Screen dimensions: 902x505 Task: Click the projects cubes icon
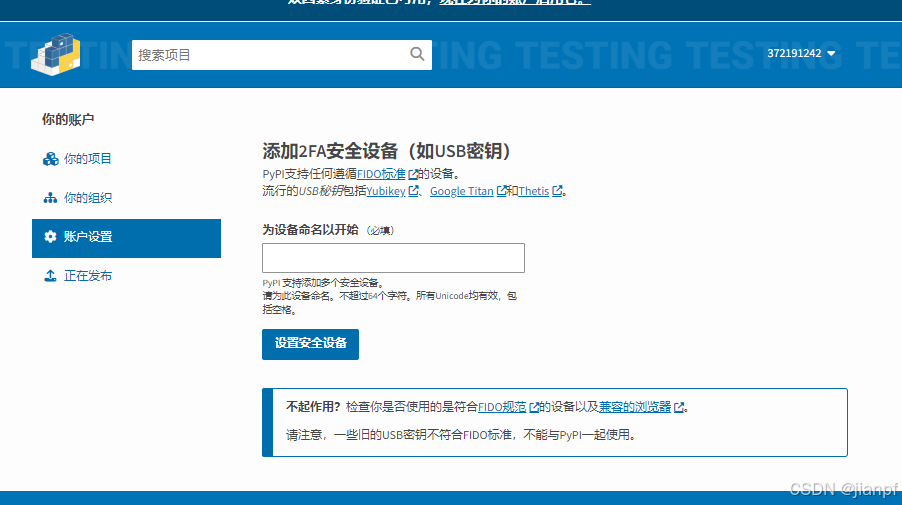coord(51,159)
